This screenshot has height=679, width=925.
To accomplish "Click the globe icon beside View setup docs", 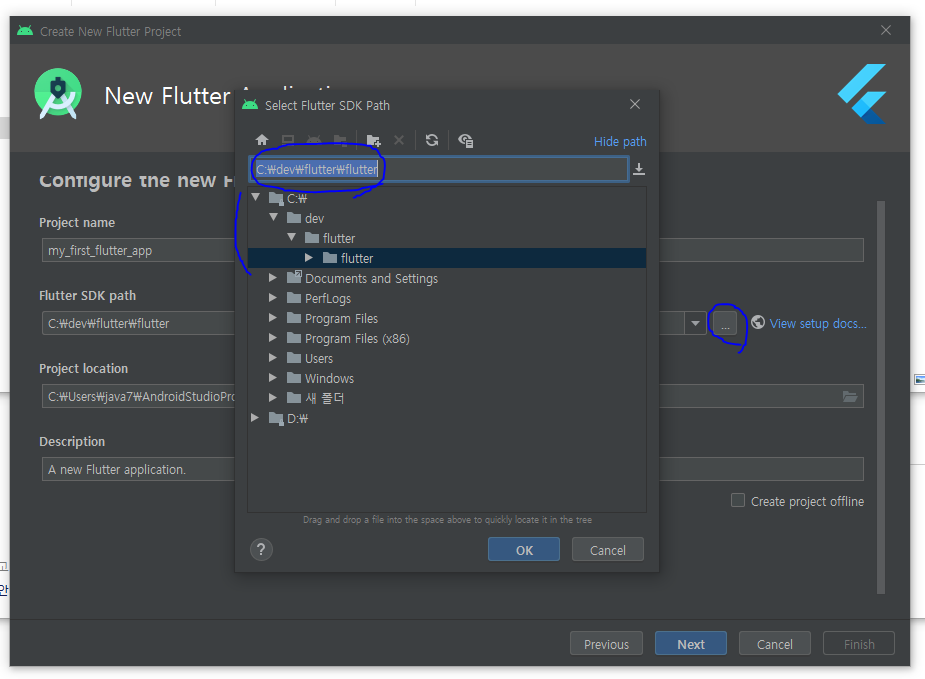I will (758, 322).
